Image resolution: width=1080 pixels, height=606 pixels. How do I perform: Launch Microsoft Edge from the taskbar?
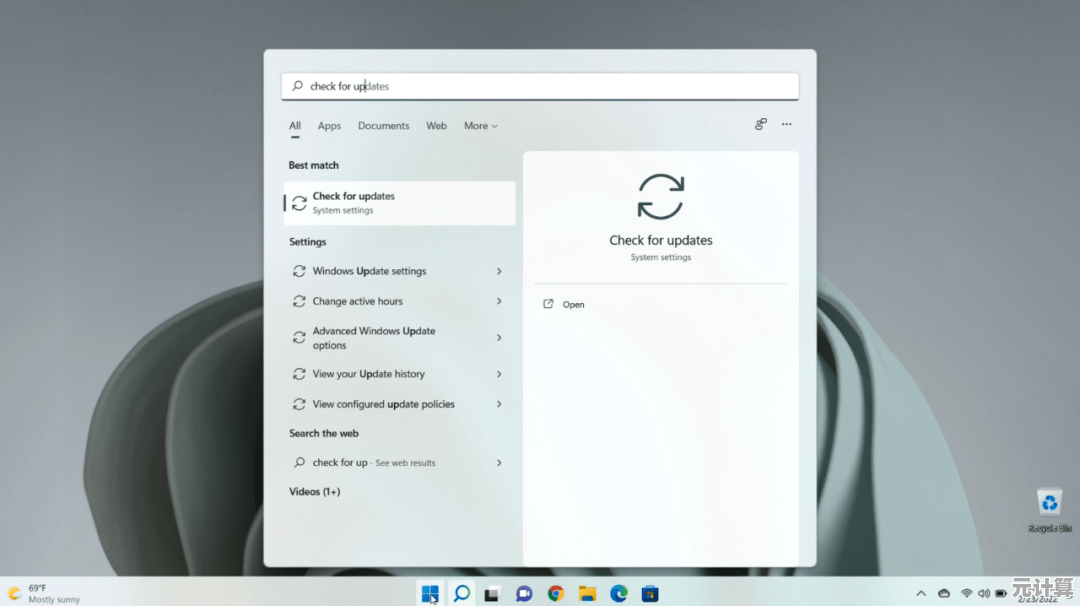coord(618,593)
